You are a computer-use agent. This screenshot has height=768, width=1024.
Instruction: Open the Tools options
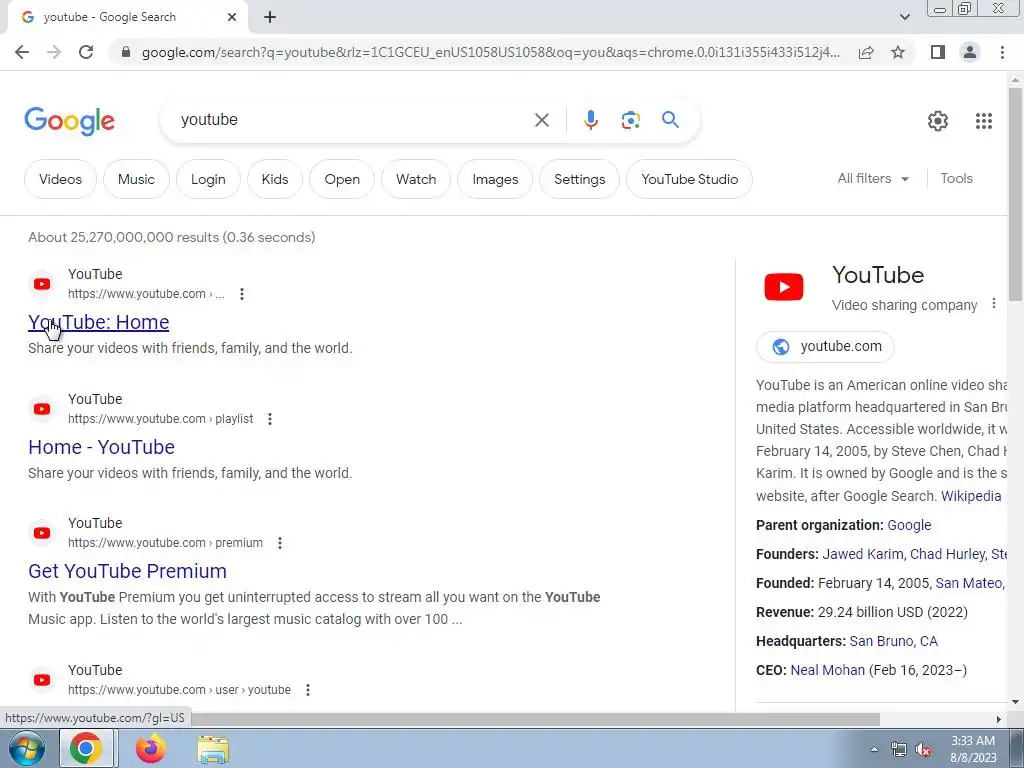(x=956, y=178)
